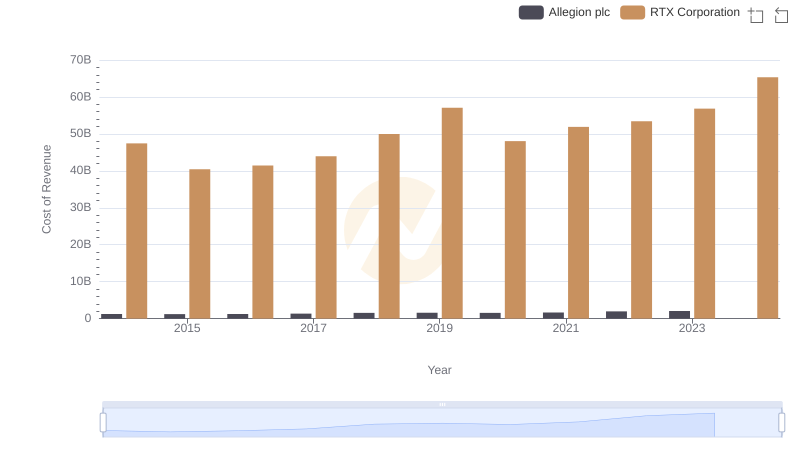
Task: Grab the right handle of range slider
Action: (781, 422)
